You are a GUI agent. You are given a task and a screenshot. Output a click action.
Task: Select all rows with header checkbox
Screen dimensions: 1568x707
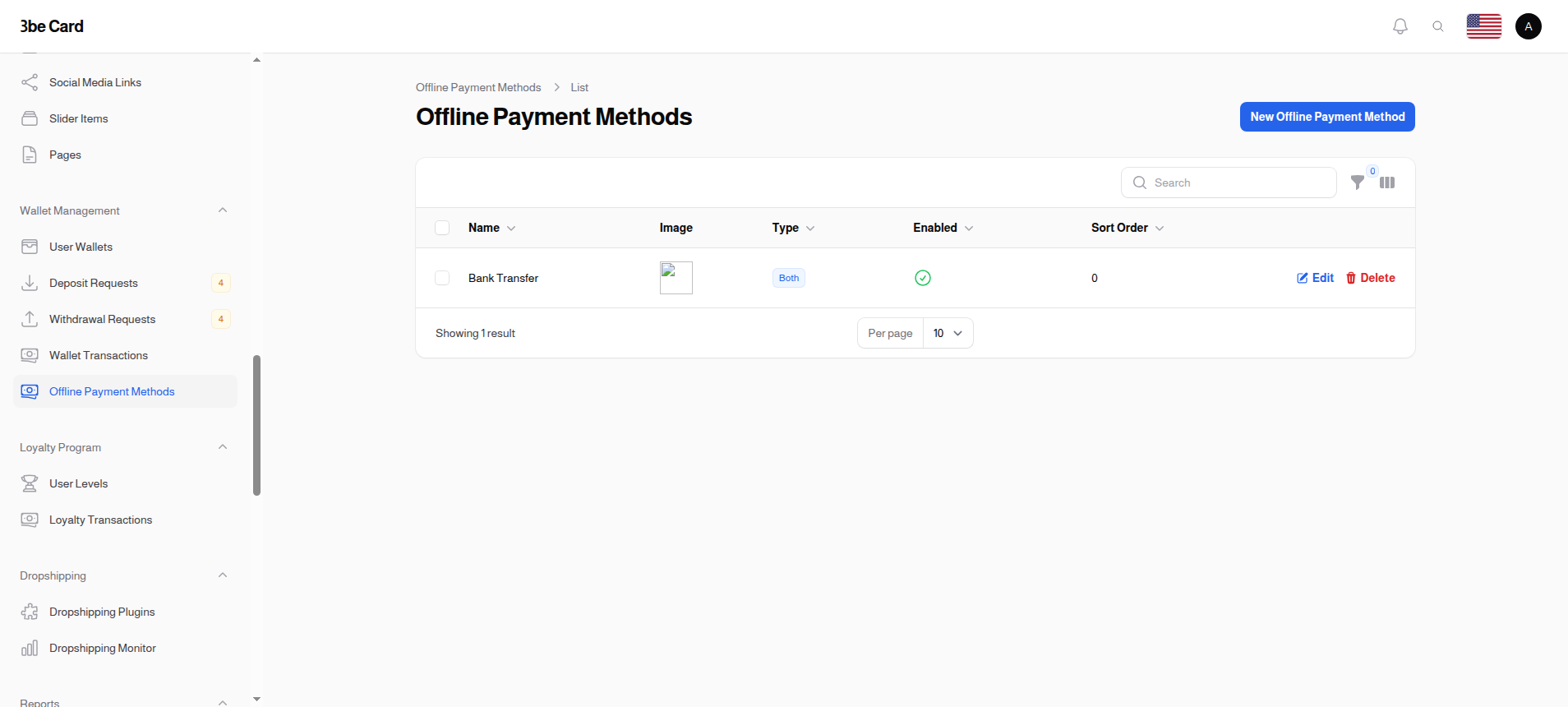[x=442, y=228]
